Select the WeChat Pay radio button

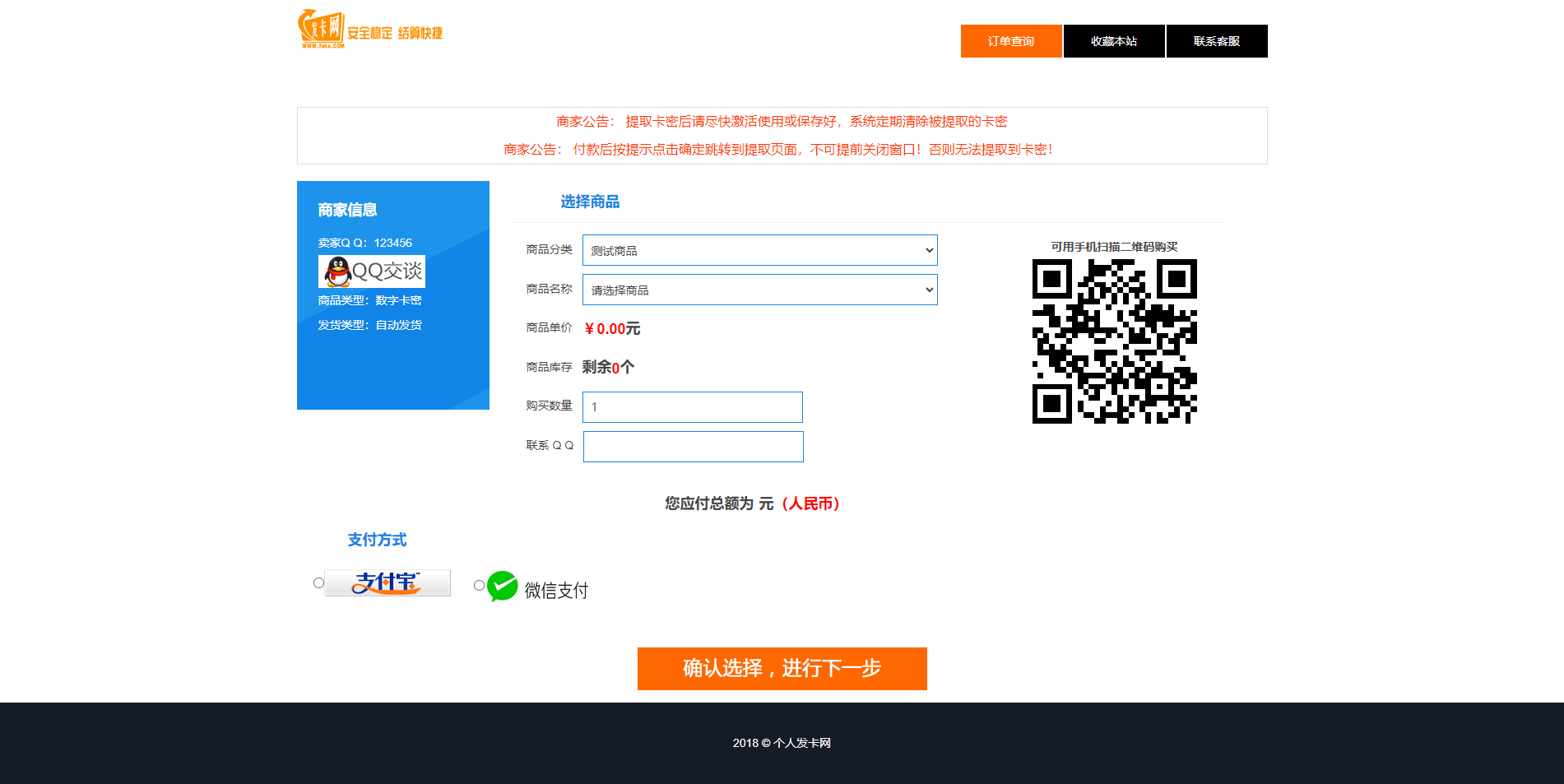pos(480,585)
